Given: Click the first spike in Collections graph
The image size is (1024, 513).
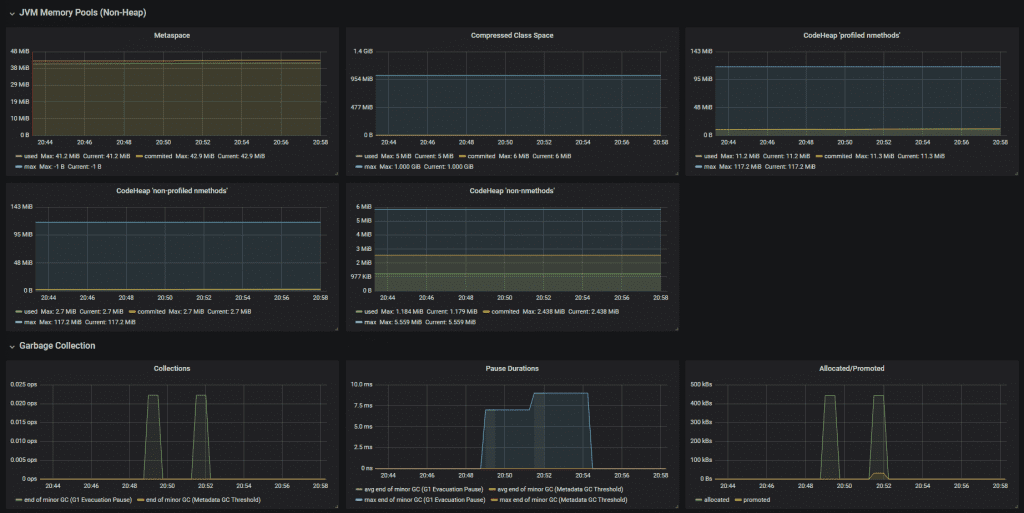Looking at the screenshot, I should 153,397.
